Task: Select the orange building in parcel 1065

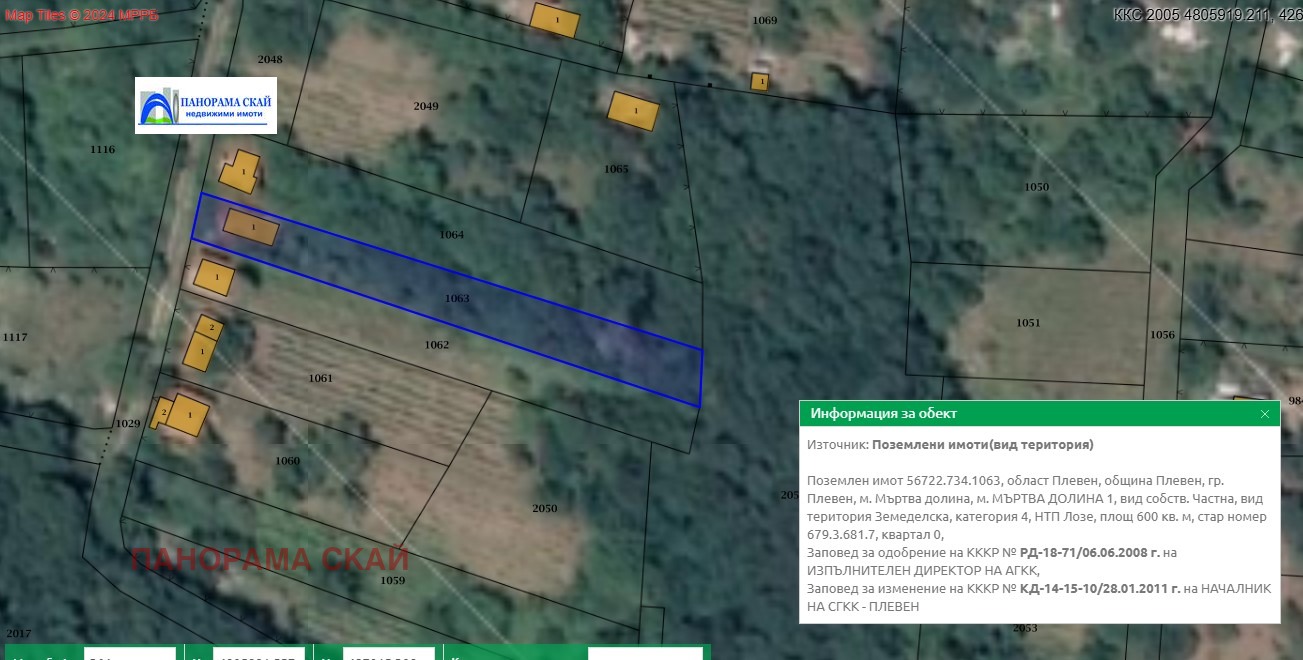Action: [634, 110]
